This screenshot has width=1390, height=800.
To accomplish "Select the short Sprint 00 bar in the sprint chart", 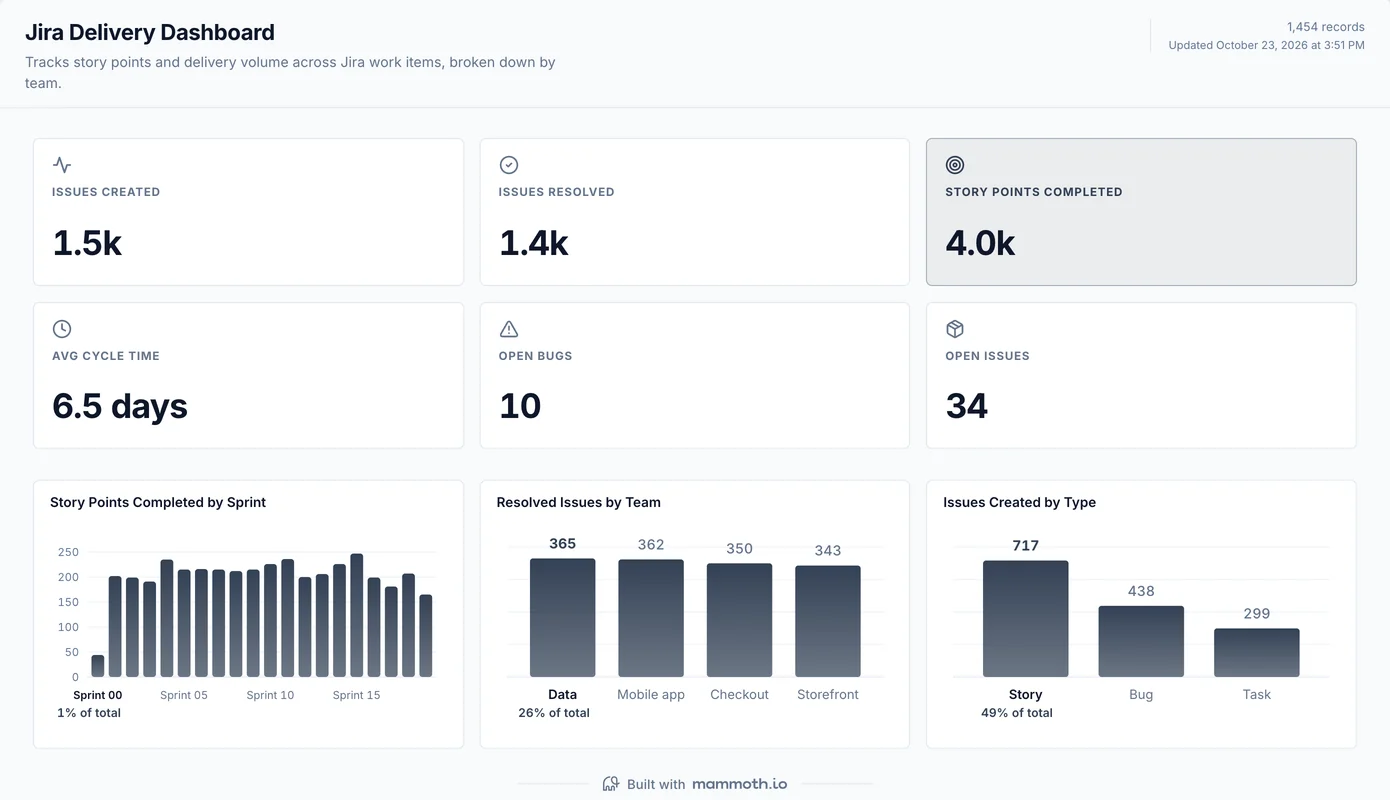I will [x=98, y=666].
